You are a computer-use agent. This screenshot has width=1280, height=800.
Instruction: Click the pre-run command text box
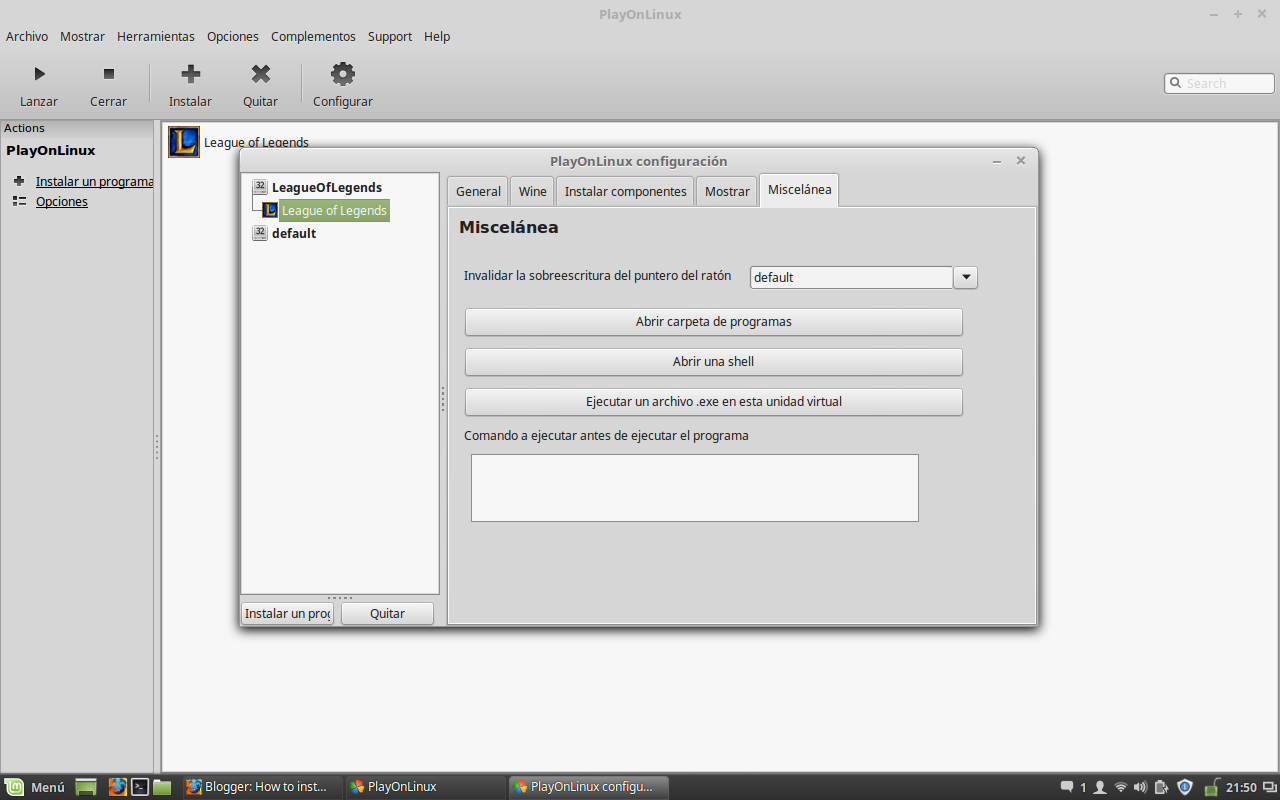[695, 488]
